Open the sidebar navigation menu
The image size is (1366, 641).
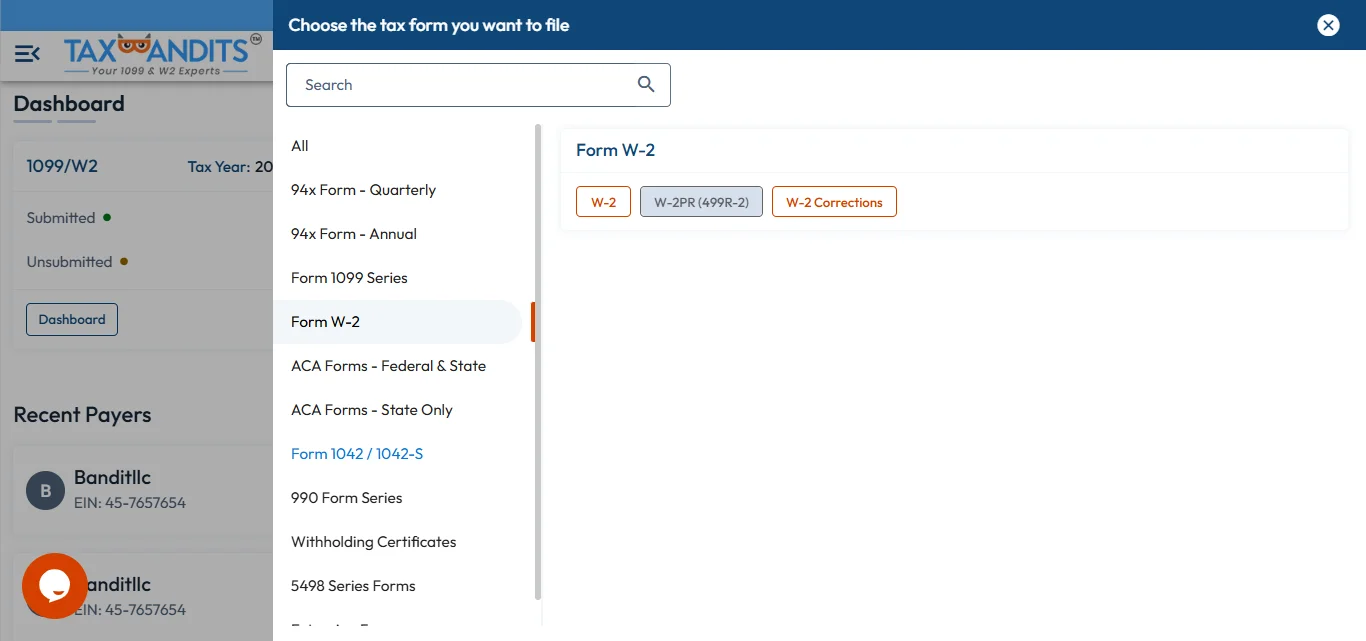27,54
